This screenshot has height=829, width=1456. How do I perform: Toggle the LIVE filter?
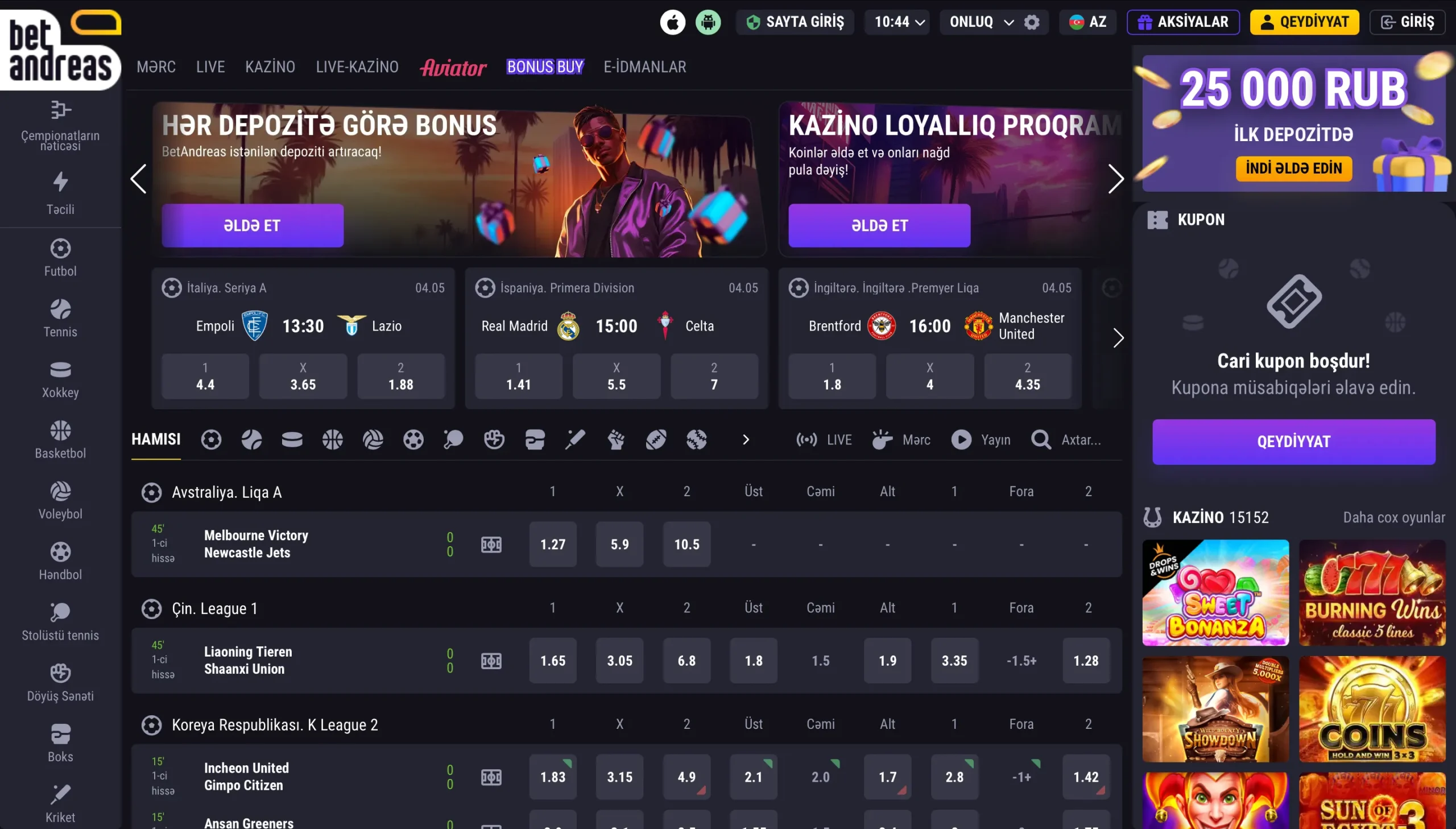click(x=824, y=440)
